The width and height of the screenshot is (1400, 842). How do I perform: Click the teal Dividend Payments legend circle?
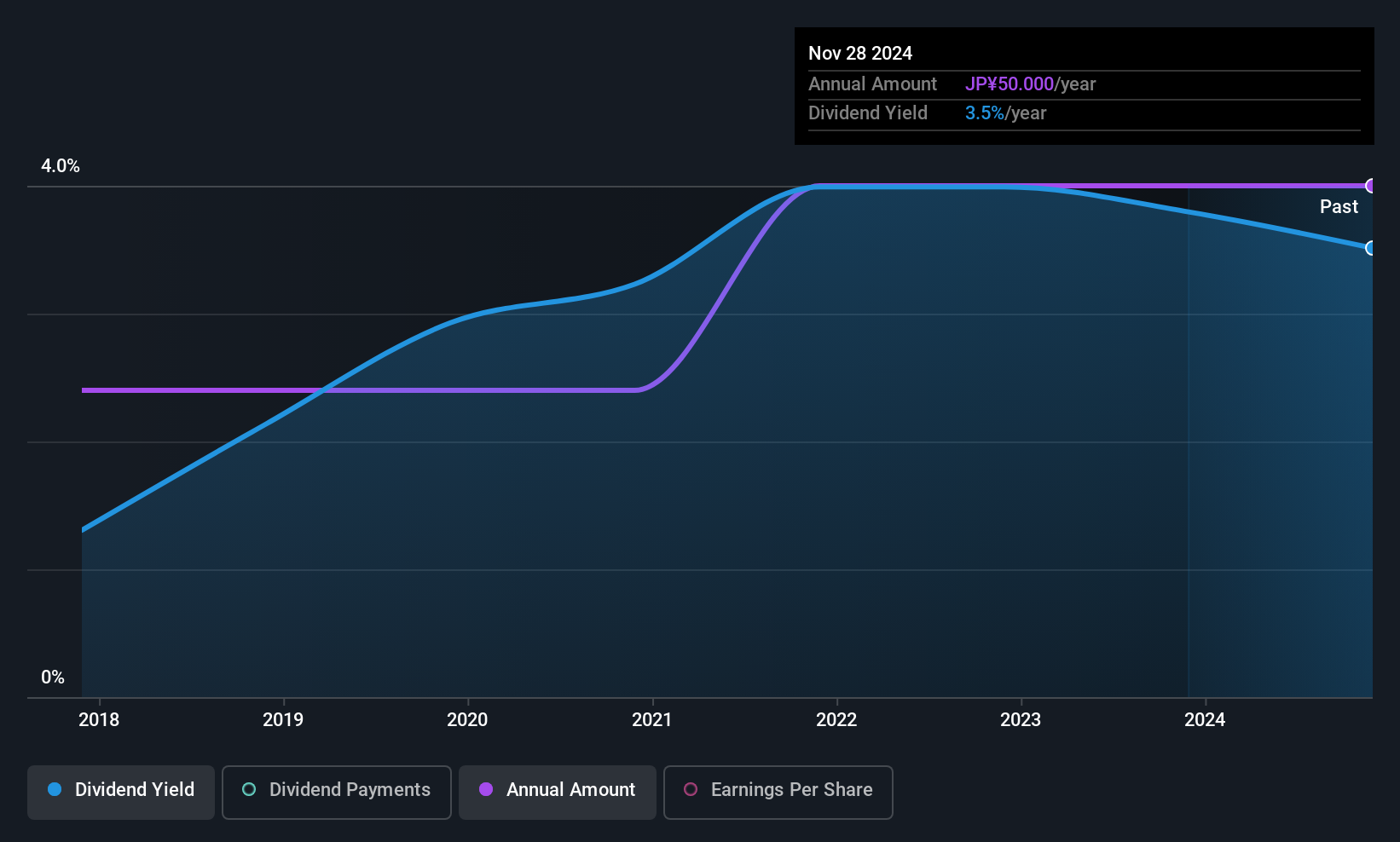pos(249,790)
